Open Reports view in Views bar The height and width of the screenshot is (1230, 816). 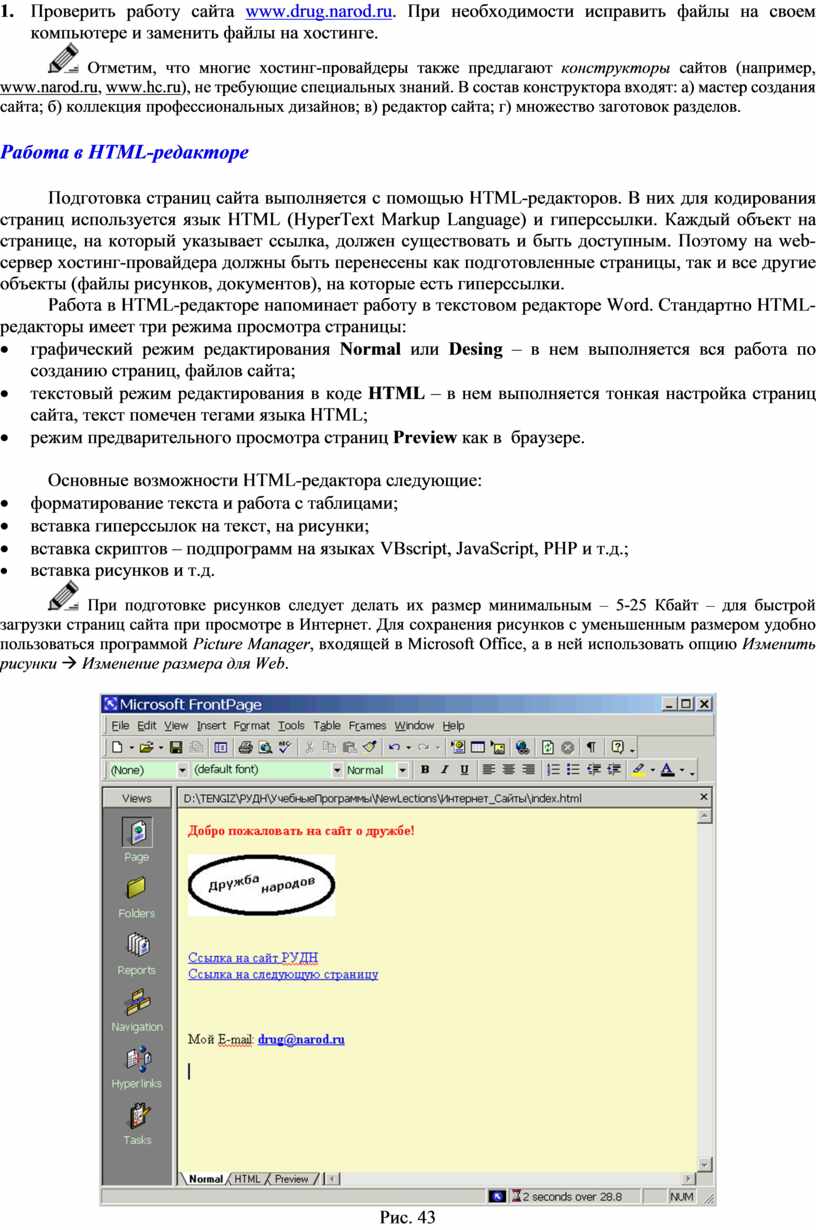pos(137,954)
